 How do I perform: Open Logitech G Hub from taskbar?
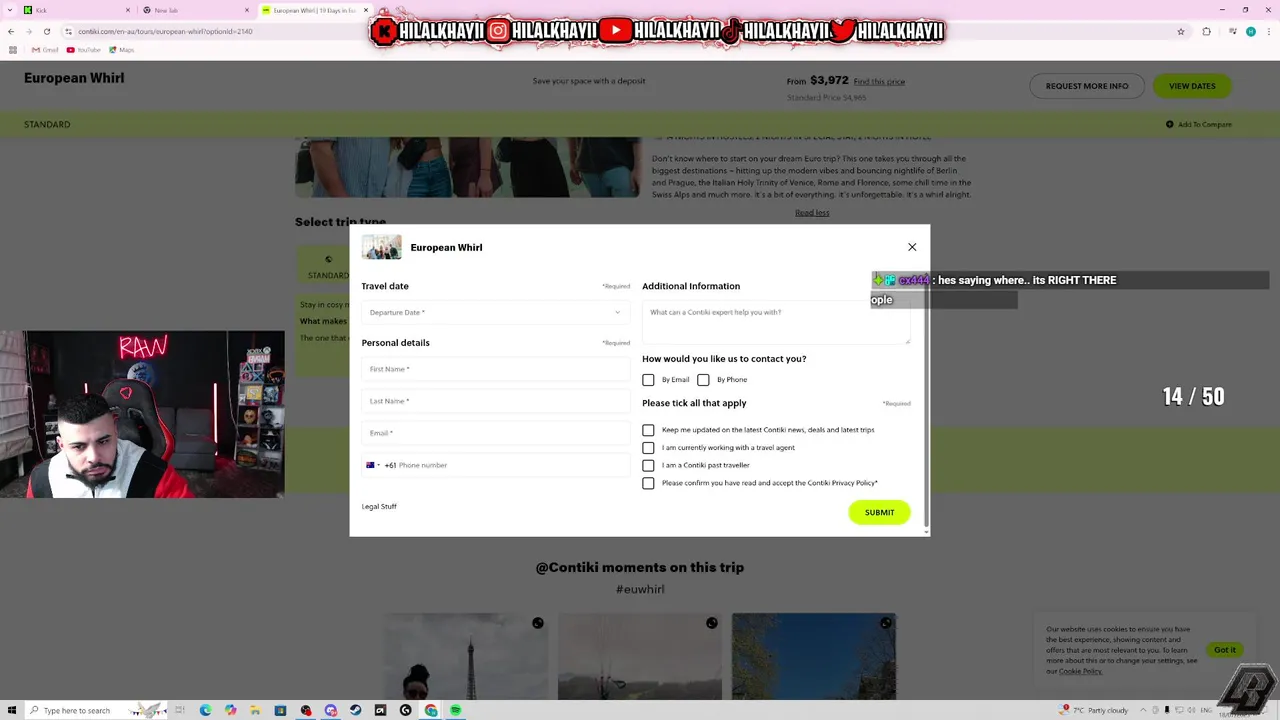(405, 710)
